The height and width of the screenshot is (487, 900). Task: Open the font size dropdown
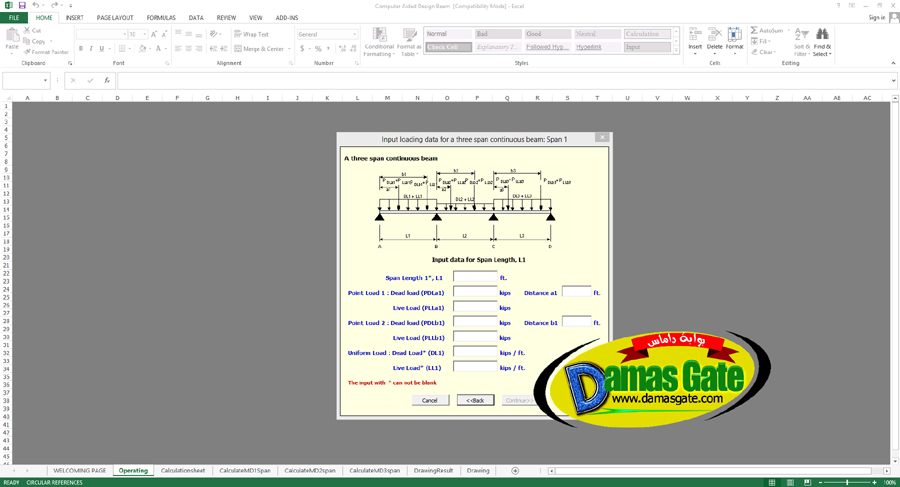click(144, 34)
